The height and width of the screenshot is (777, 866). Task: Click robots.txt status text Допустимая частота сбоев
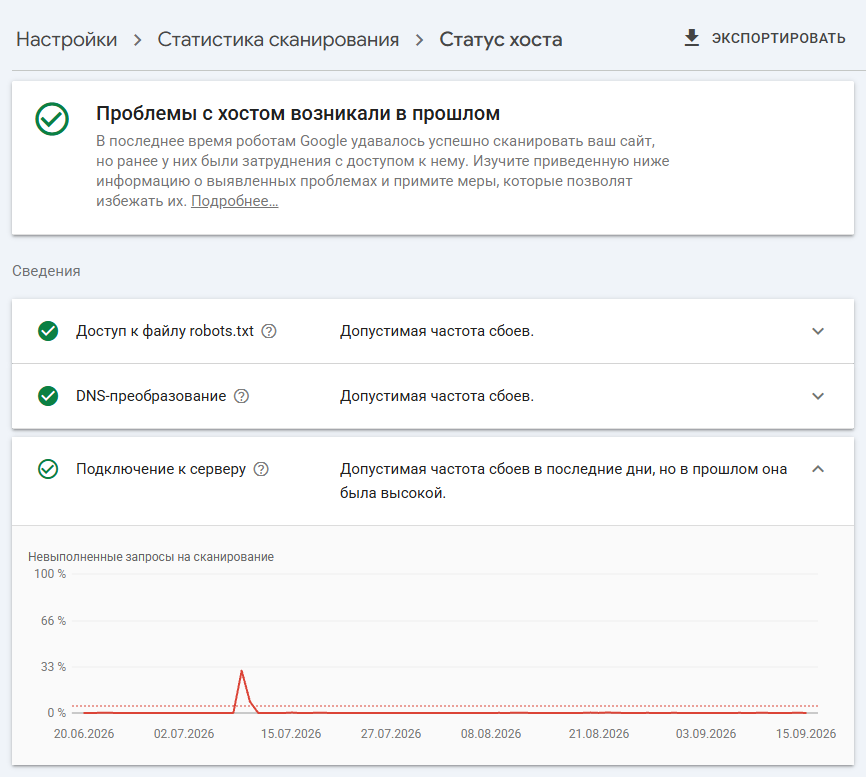437,331
